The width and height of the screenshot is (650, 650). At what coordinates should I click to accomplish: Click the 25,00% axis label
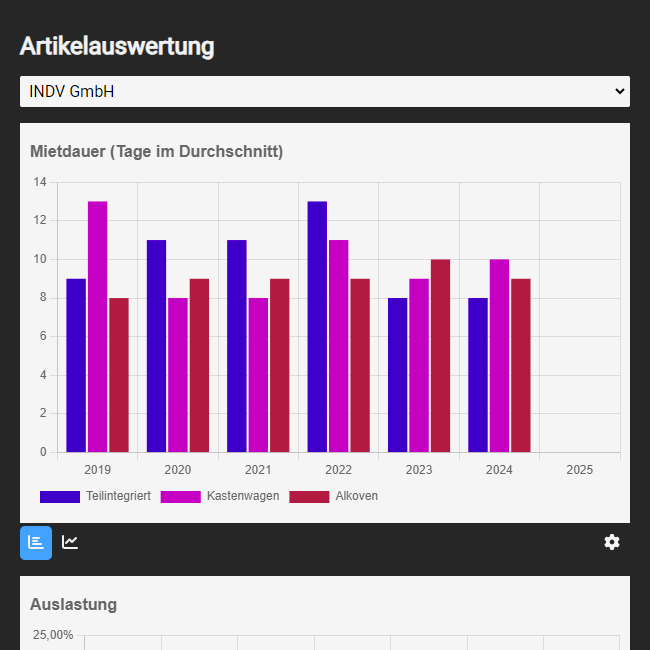tap(53, 635)
